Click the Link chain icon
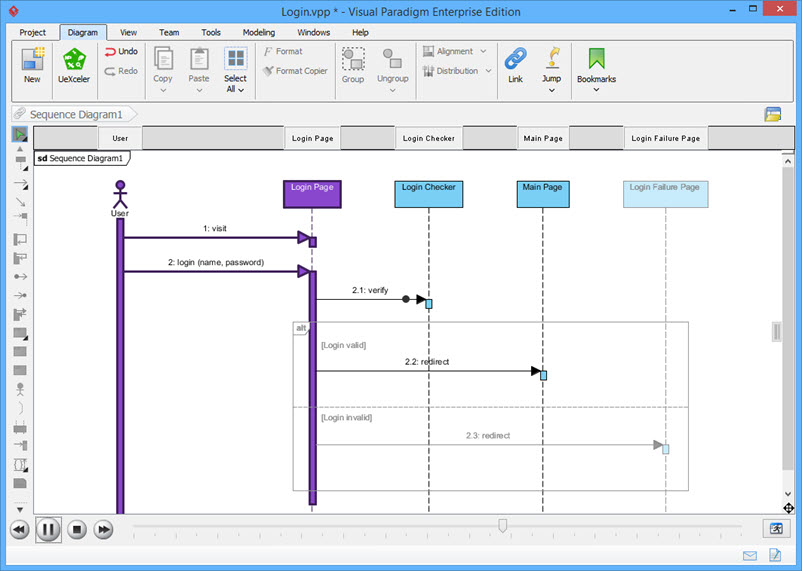The image size is (802, 571). [516, 59]
